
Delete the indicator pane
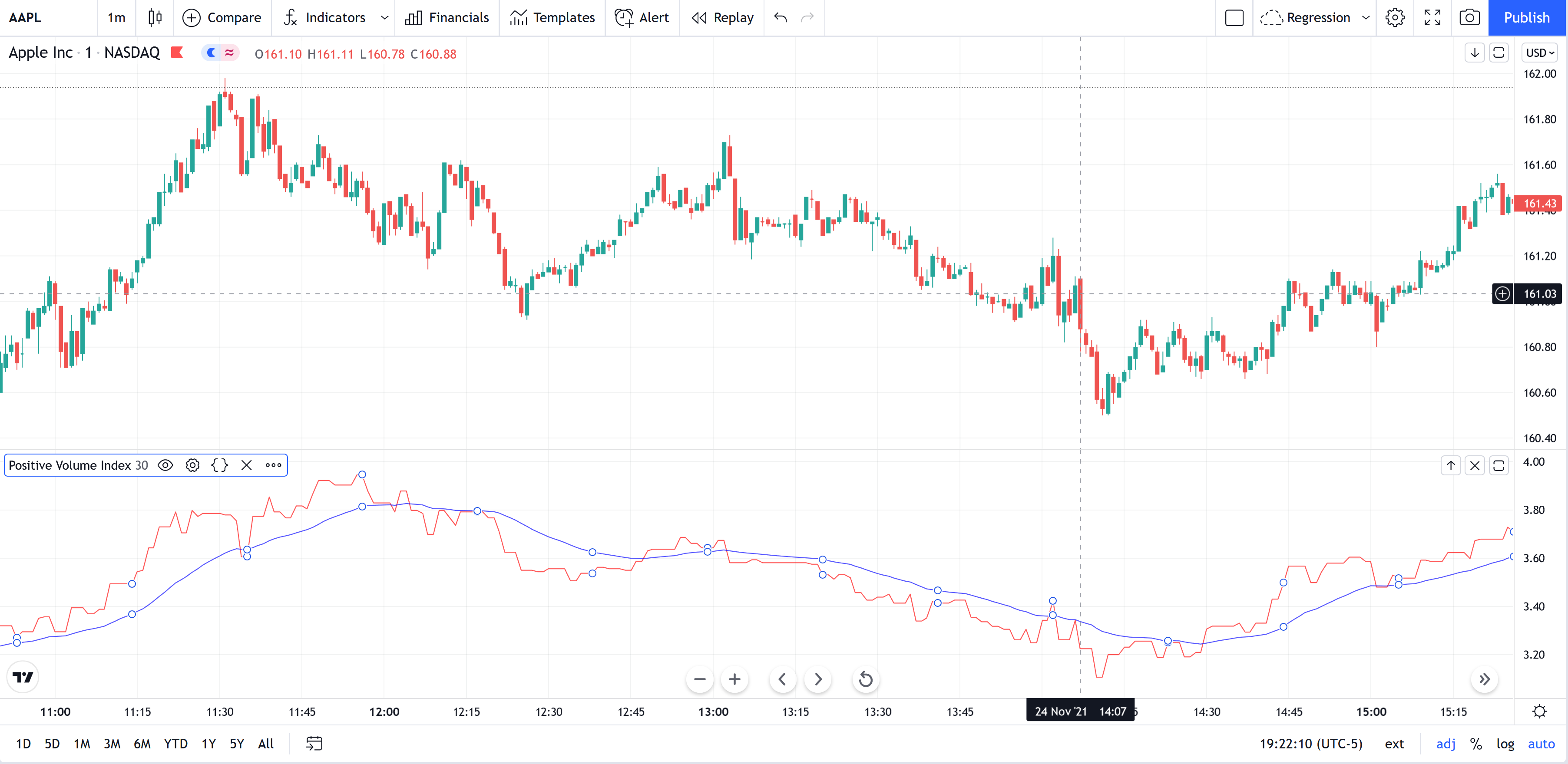[x=1474, y=466]
